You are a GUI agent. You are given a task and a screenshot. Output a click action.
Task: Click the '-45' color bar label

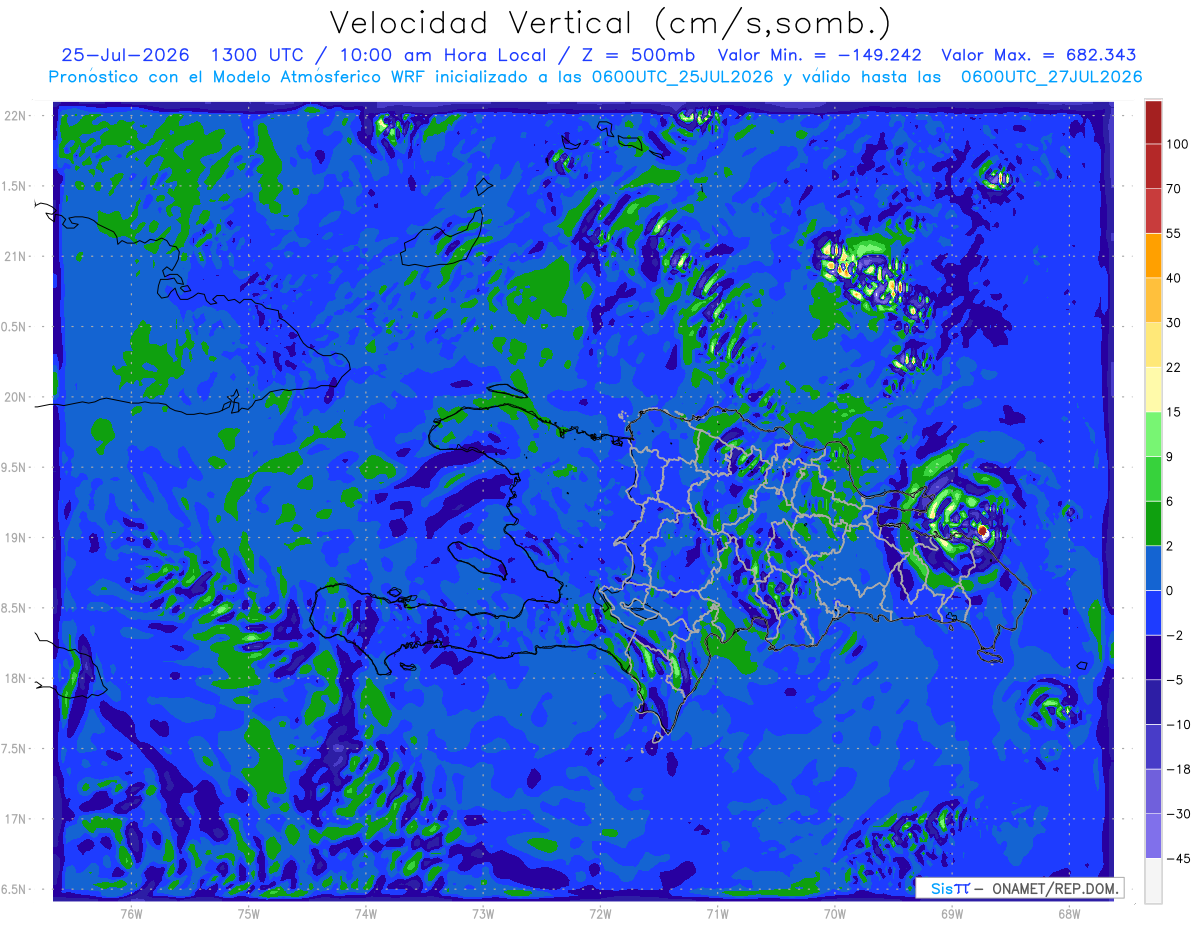click(1177, 859)
